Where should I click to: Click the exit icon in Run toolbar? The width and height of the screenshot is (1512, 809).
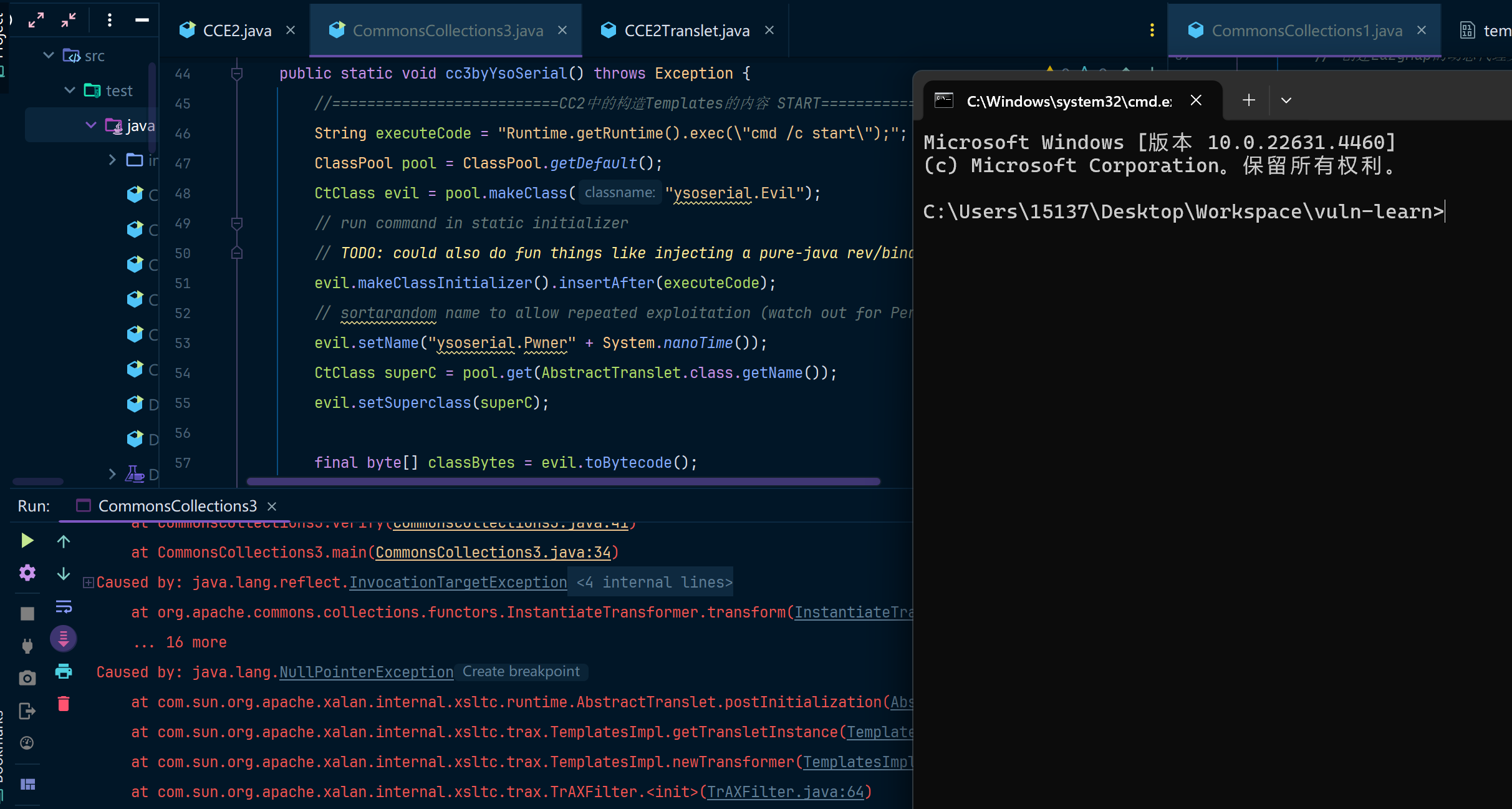tap(27, 710)
